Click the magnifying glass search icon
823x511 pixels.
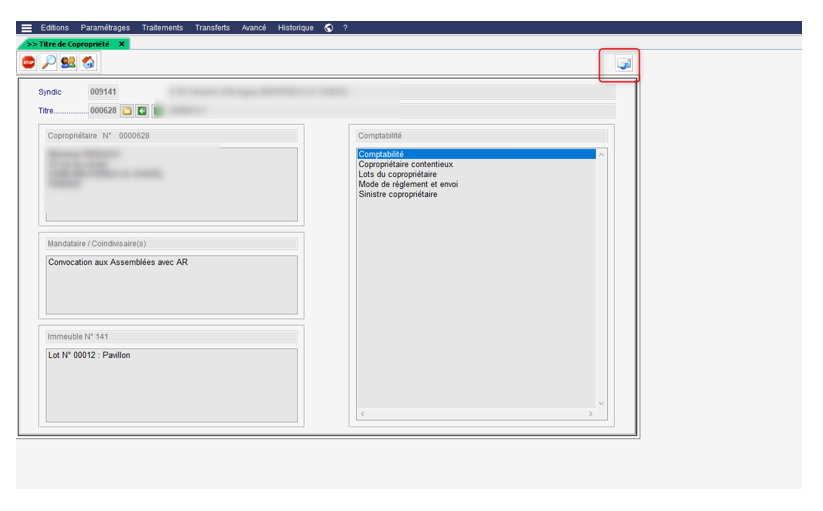48,62
